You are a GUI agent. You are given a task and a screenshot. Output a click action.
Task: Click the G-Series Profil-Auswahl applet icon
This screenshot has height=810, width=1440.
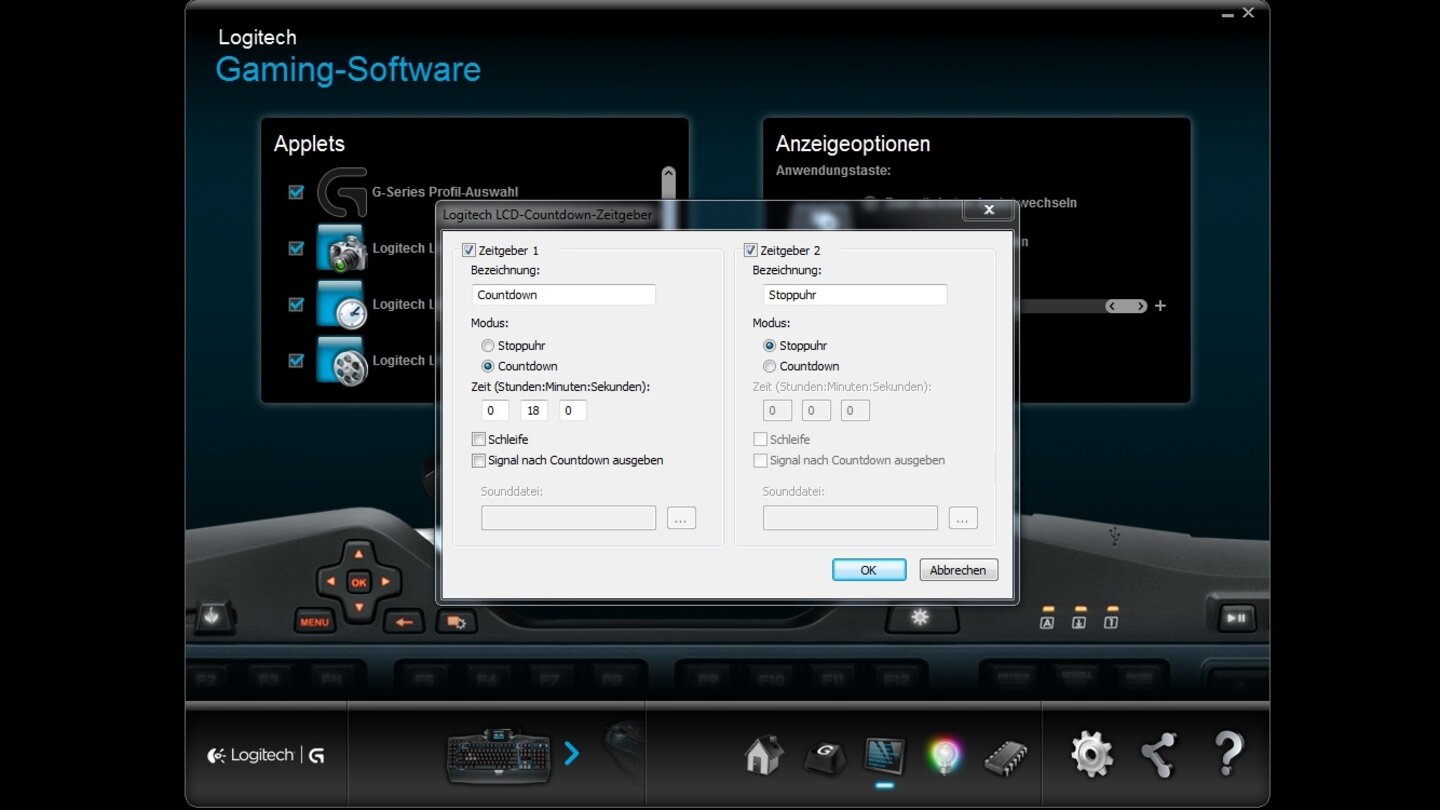tap(342, 192)
